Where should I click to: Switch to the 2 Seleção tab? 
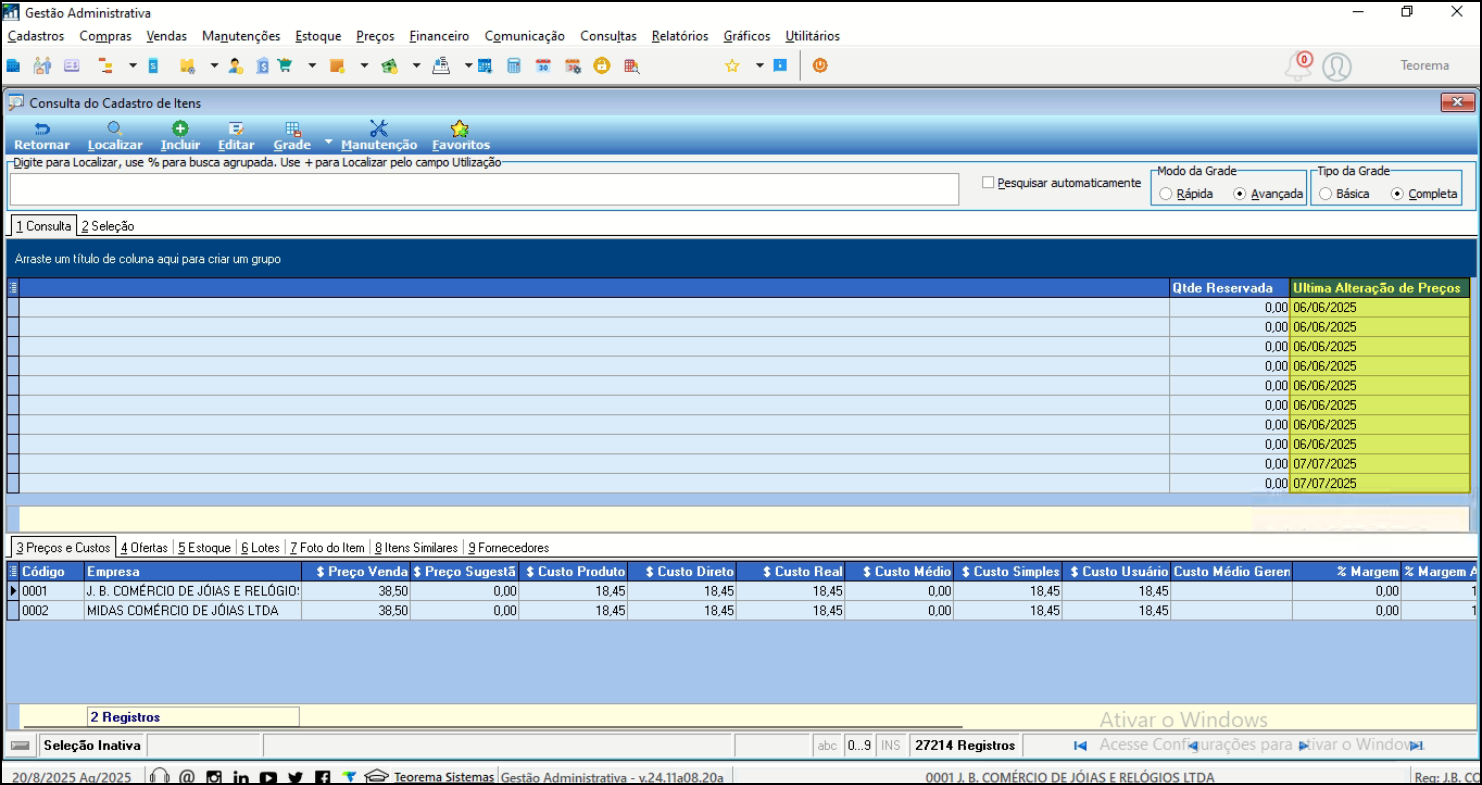point(108,226)
